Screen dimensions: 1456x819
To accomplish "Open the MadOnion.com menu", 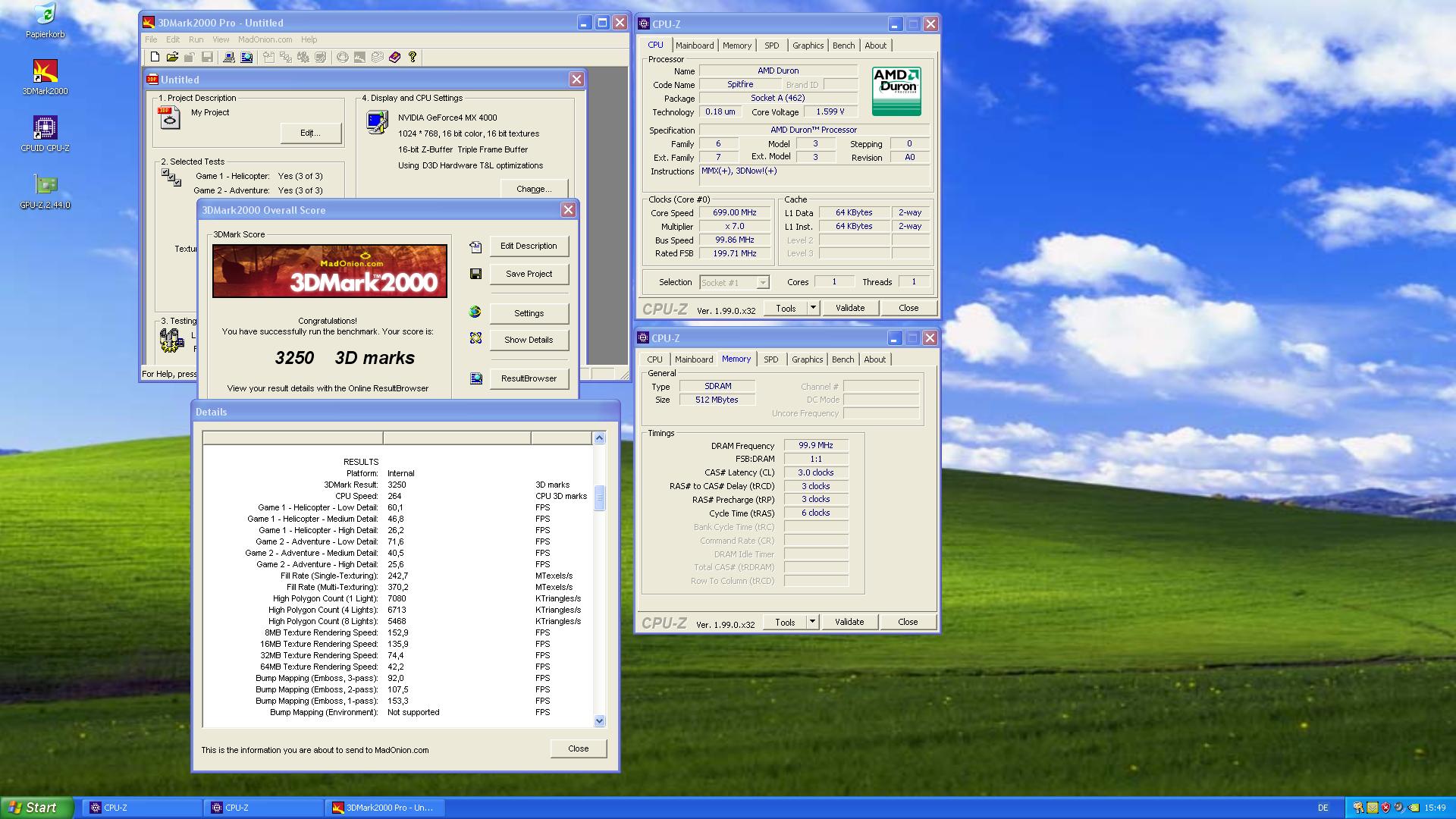I will tap(265, 39).
